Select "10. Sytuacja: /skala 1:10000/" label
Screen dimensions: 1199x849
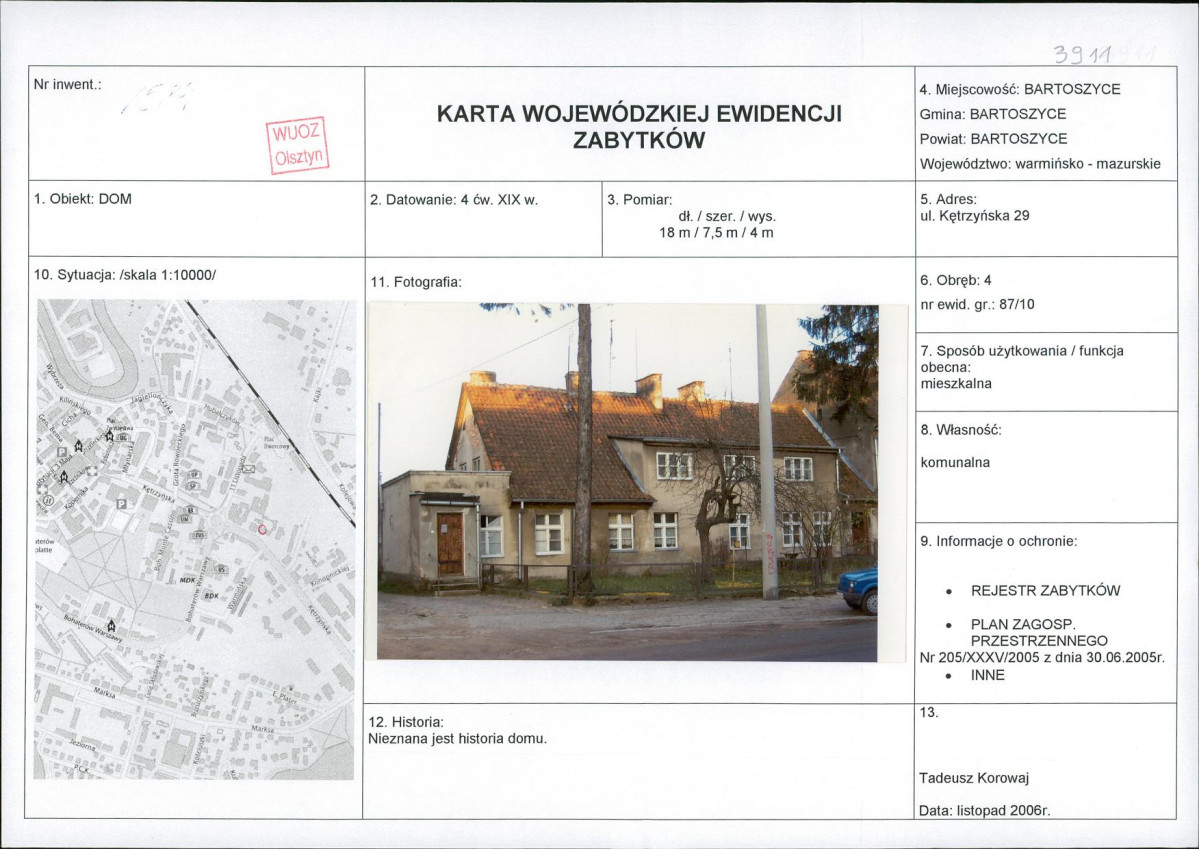click(125, 275)
